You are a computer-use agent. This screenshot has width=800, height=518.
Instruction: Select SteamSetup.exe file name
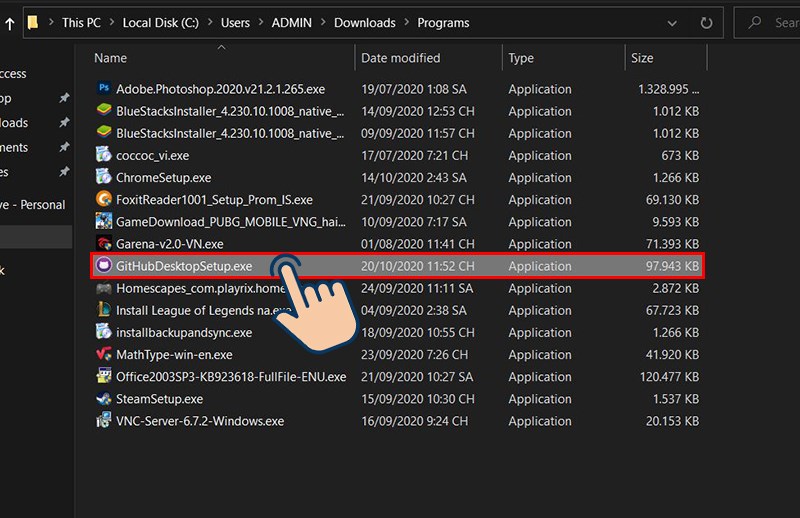point(159,399)
